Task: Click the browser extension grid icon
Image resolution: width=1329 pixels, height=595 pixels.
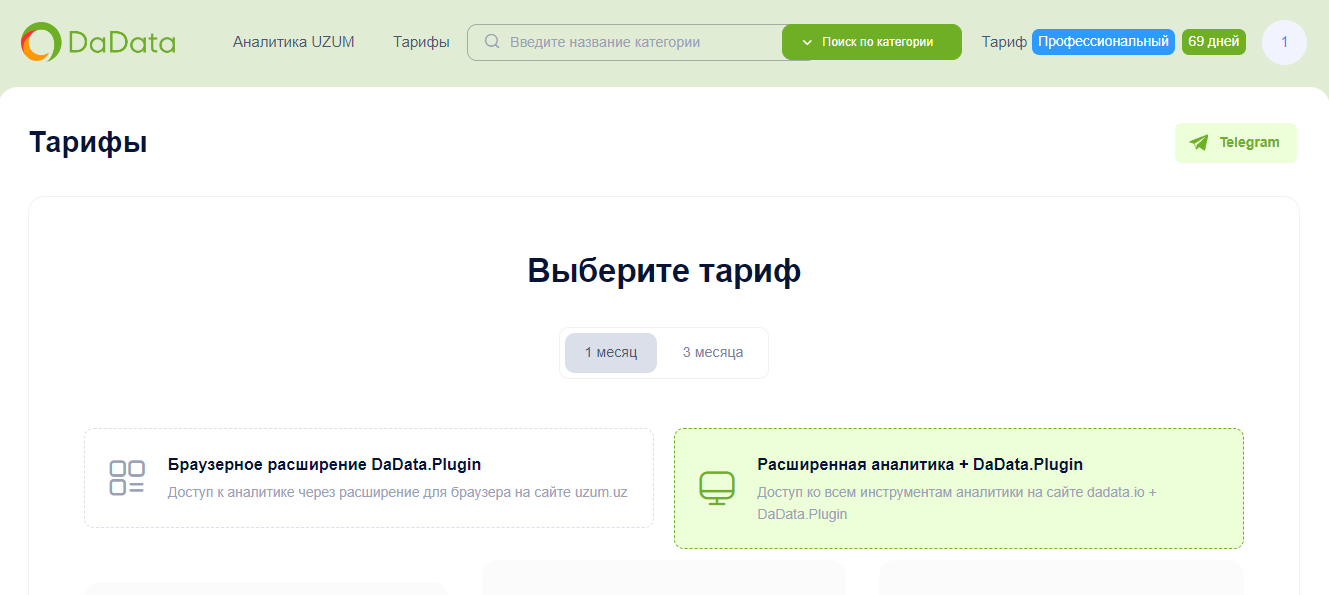Action: [x=127, y=478]
